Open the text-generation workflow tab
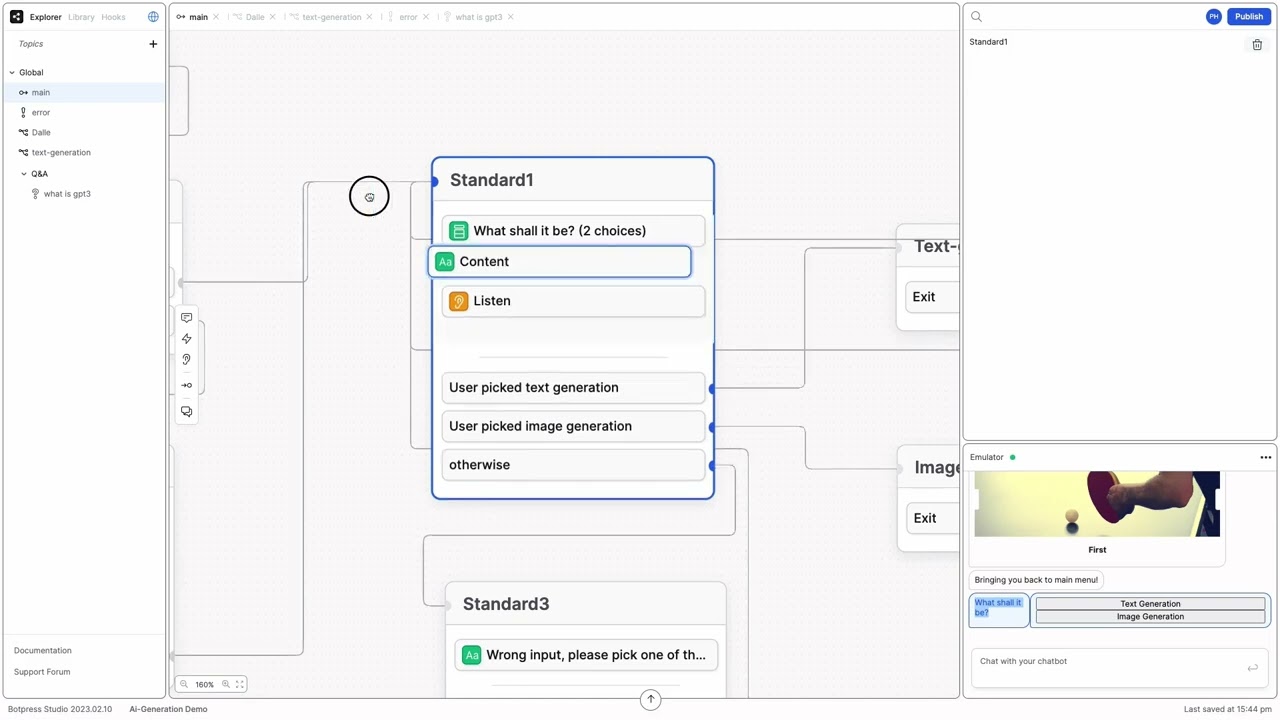The image size is (1280, 720). click(331, 17)
